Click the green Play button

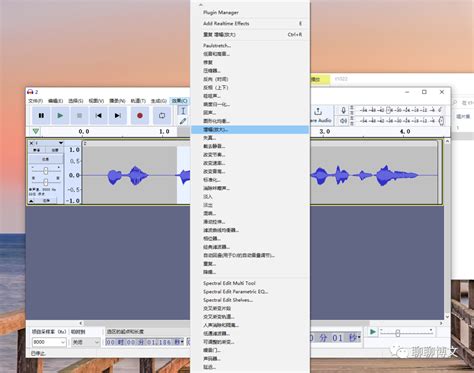click(60, 116)
